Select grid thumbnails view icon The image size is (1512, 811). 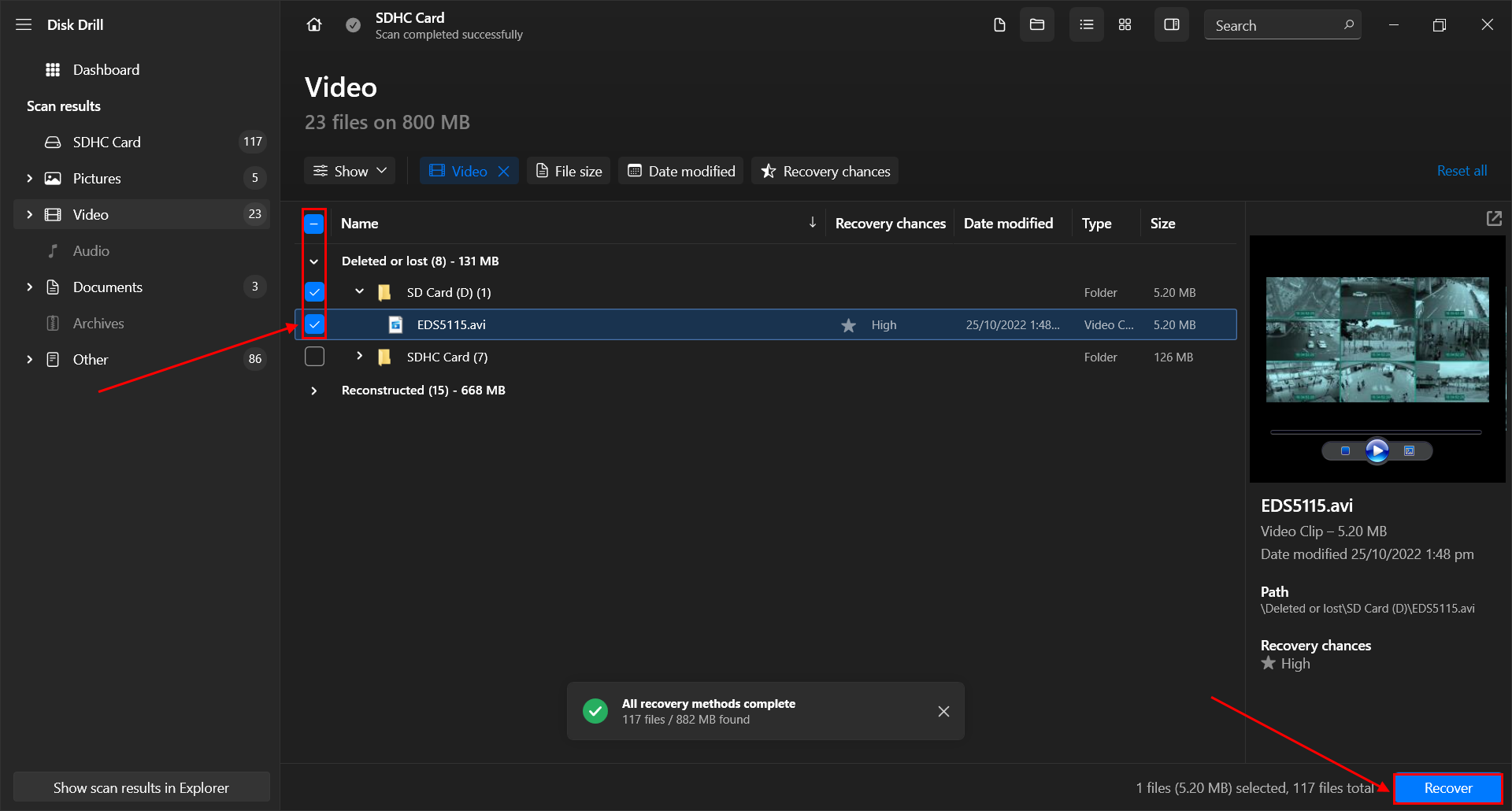pyautogui.click(x=1125, y=25)
